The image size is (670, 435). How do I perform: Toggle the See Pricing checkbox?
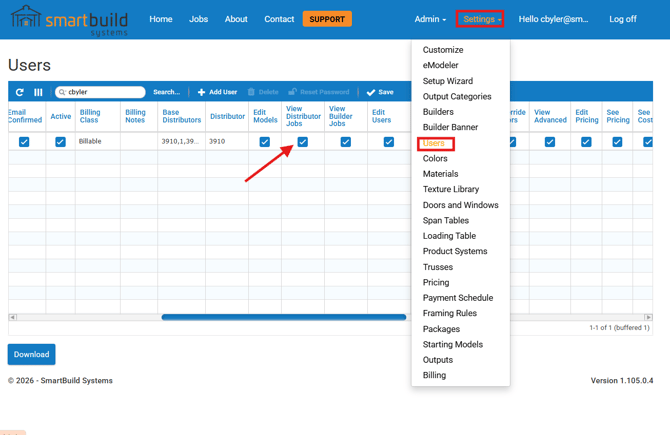[617, 142]
